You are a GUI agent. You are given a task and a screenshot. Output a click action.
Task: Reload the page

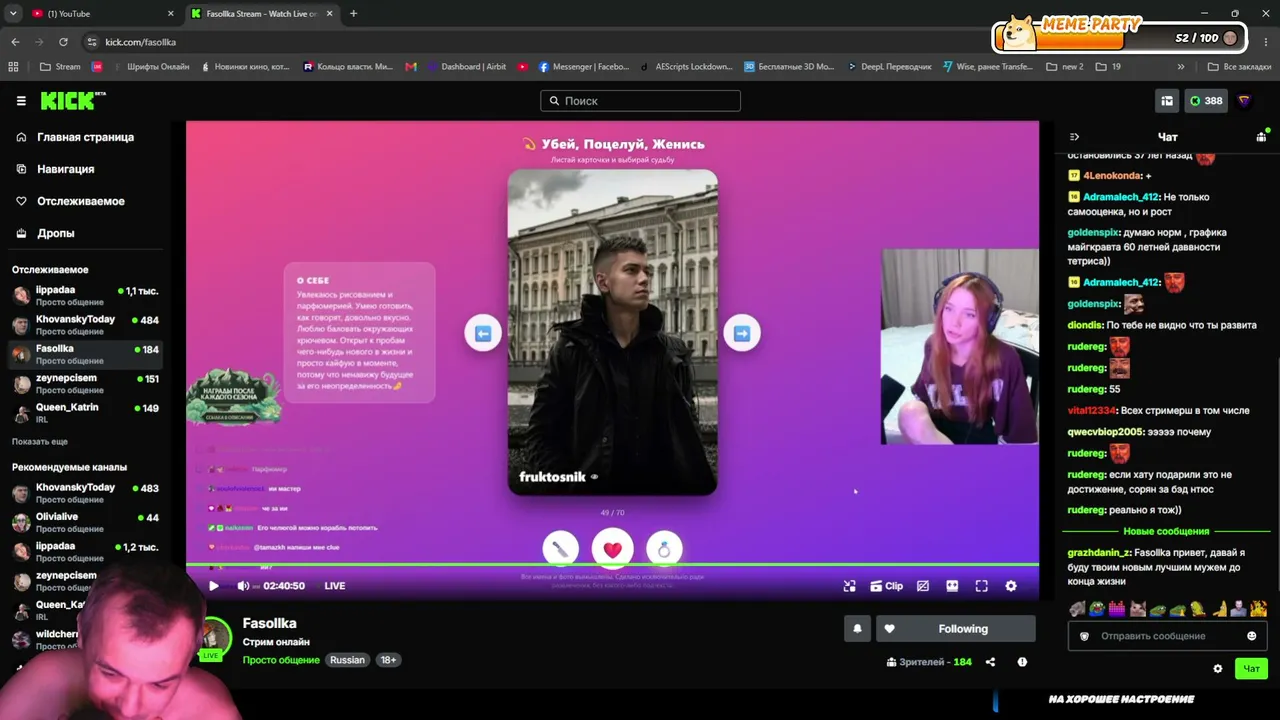pyautogui.click(x=63, y=42)
